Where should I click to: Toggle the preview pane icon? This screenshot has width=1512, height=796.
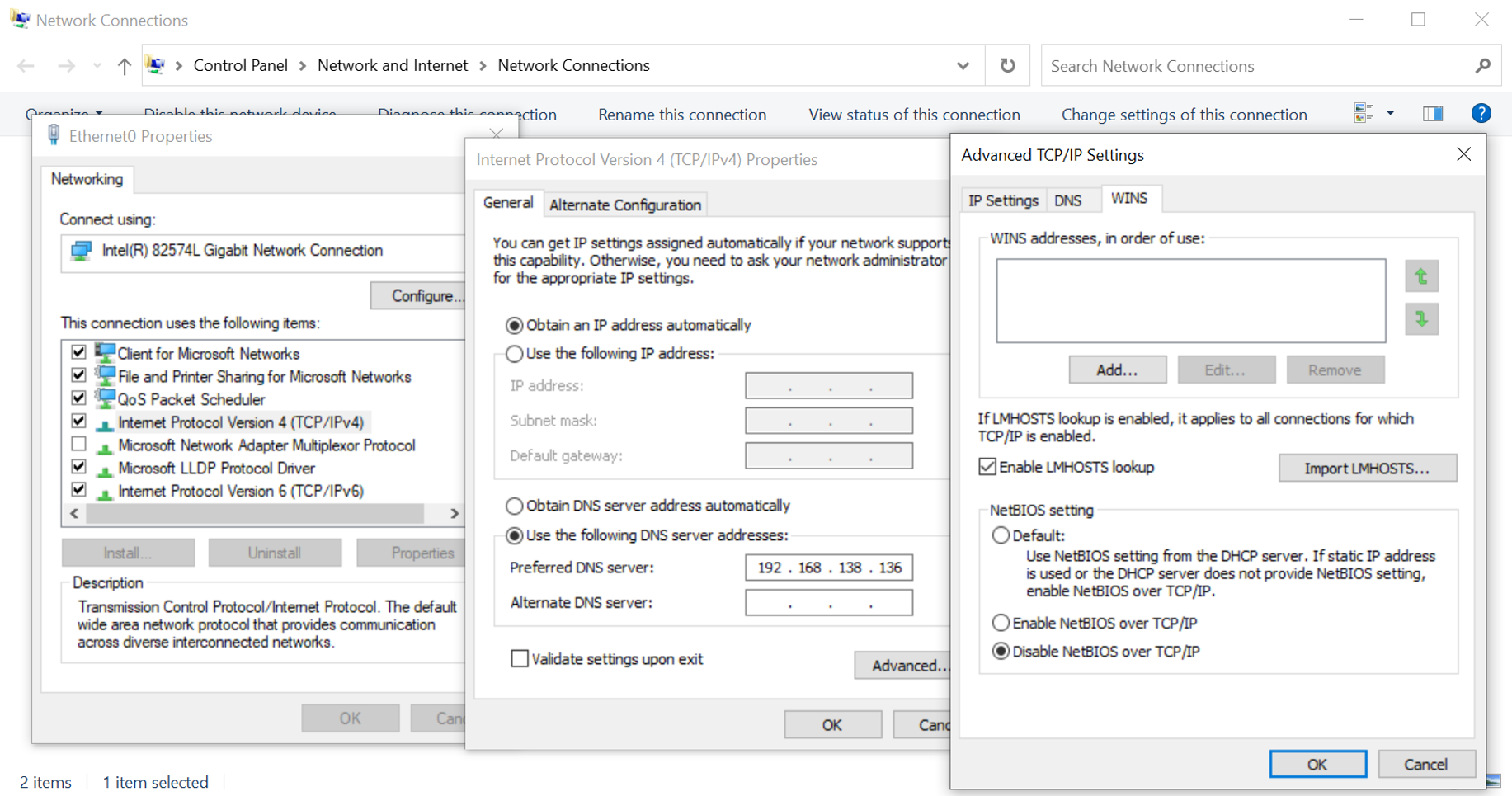point(1433,114)
